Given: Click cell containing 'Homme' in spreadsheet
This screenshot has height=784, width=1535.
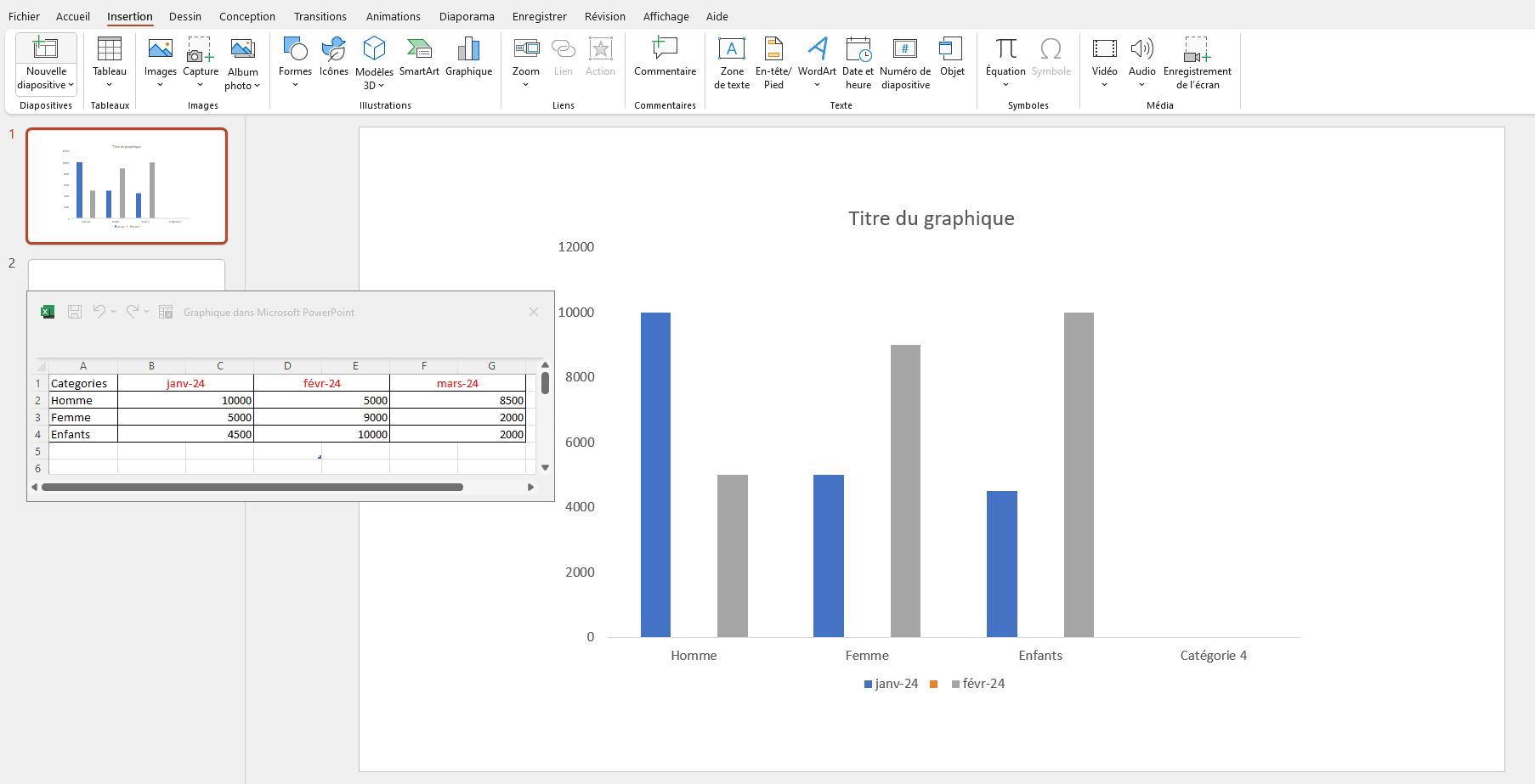Looking at the screenshot, I should [x=82, y=400].
